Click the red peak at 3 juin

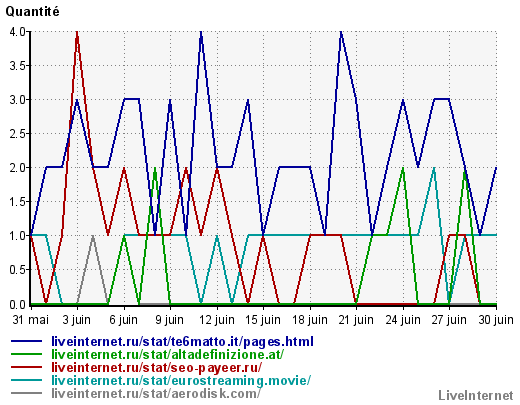(x=77, y=33)
